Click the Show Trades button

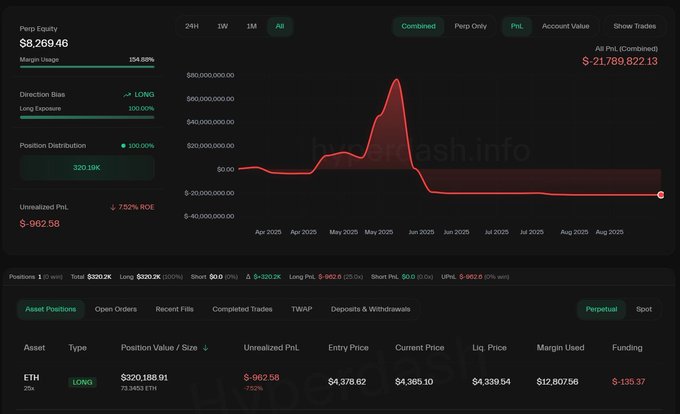click(x=634, y=26)
